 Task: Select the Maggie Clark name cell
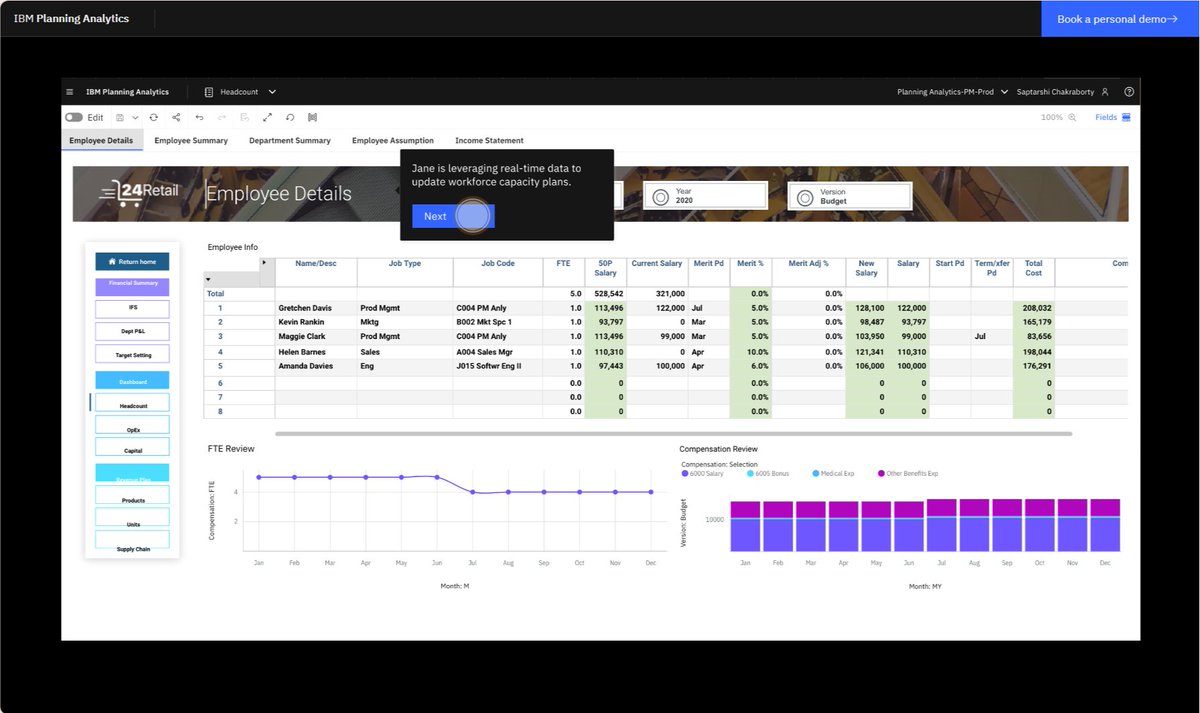tap(316, 337)
